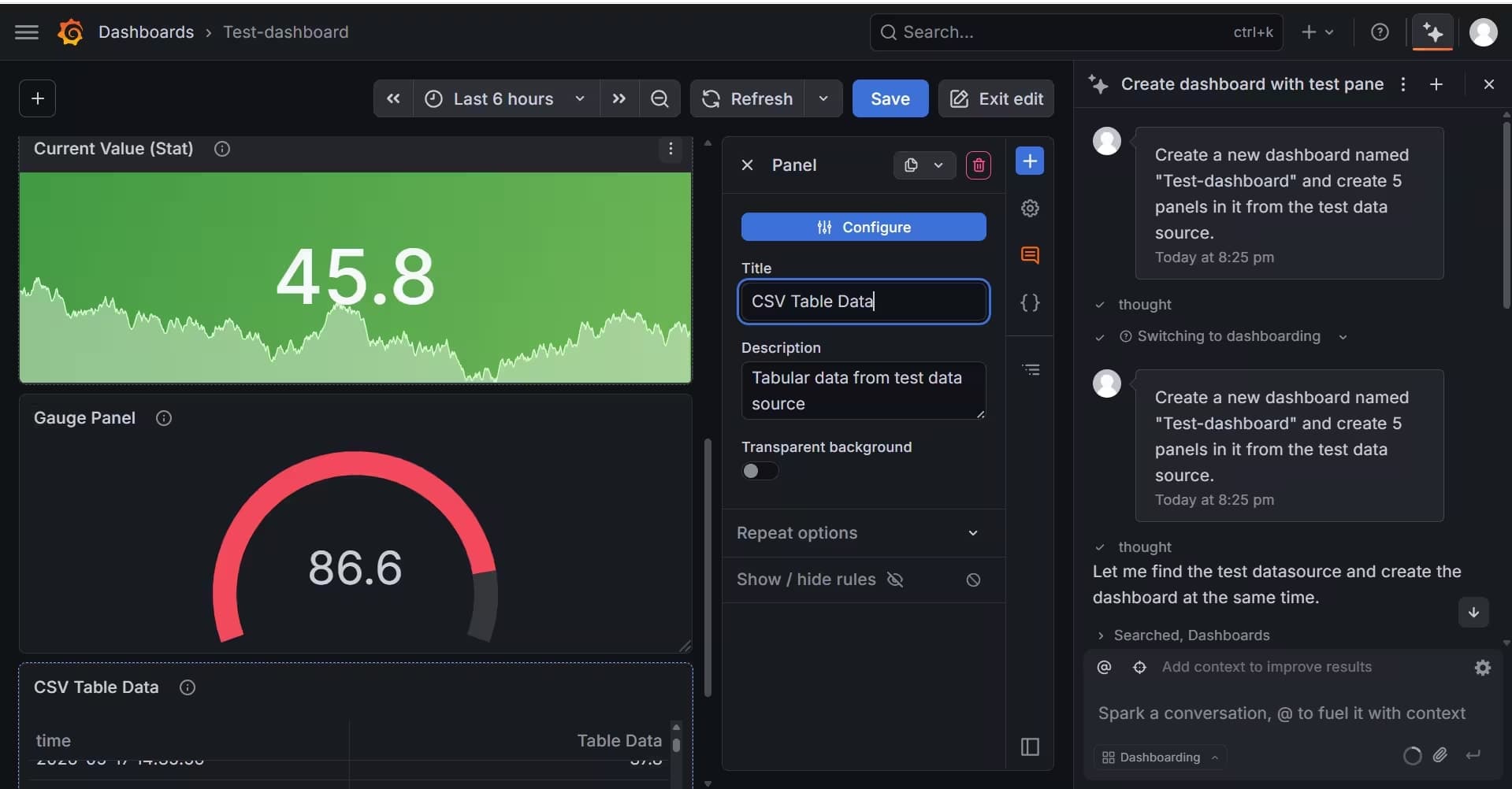Viewport: 1512px width, 789px height.
Task: Open the outline list sidebar icon
Action: [1031, 369]
